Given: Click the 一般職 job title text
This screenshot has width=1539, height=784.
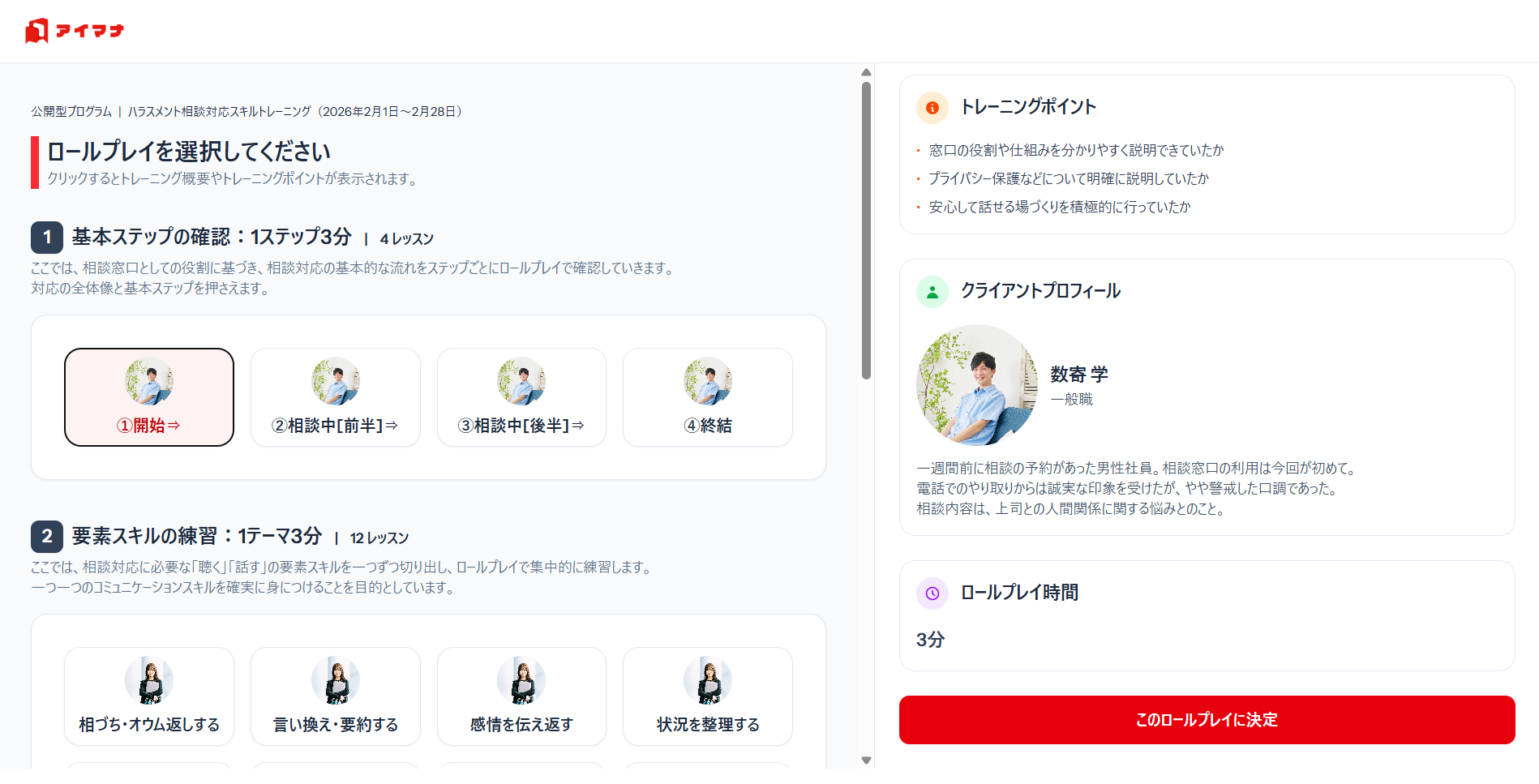Looking at the screenshot, I should tap(1072, 400).
